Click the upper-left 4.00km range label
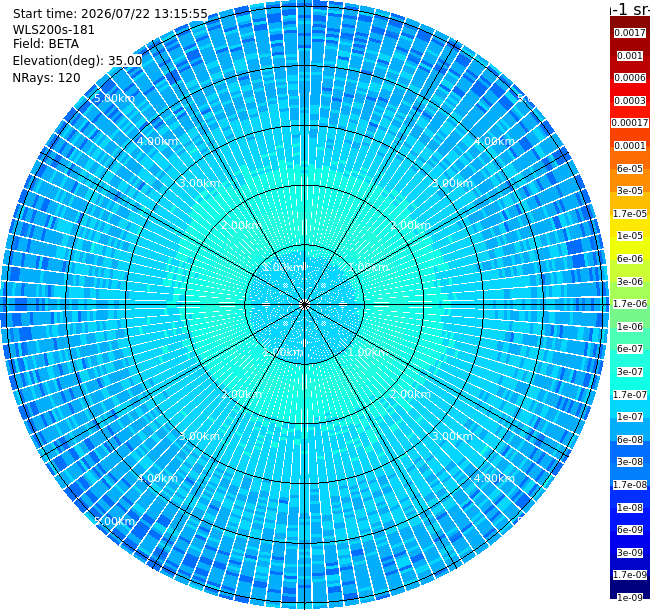 tap(157, 141)
